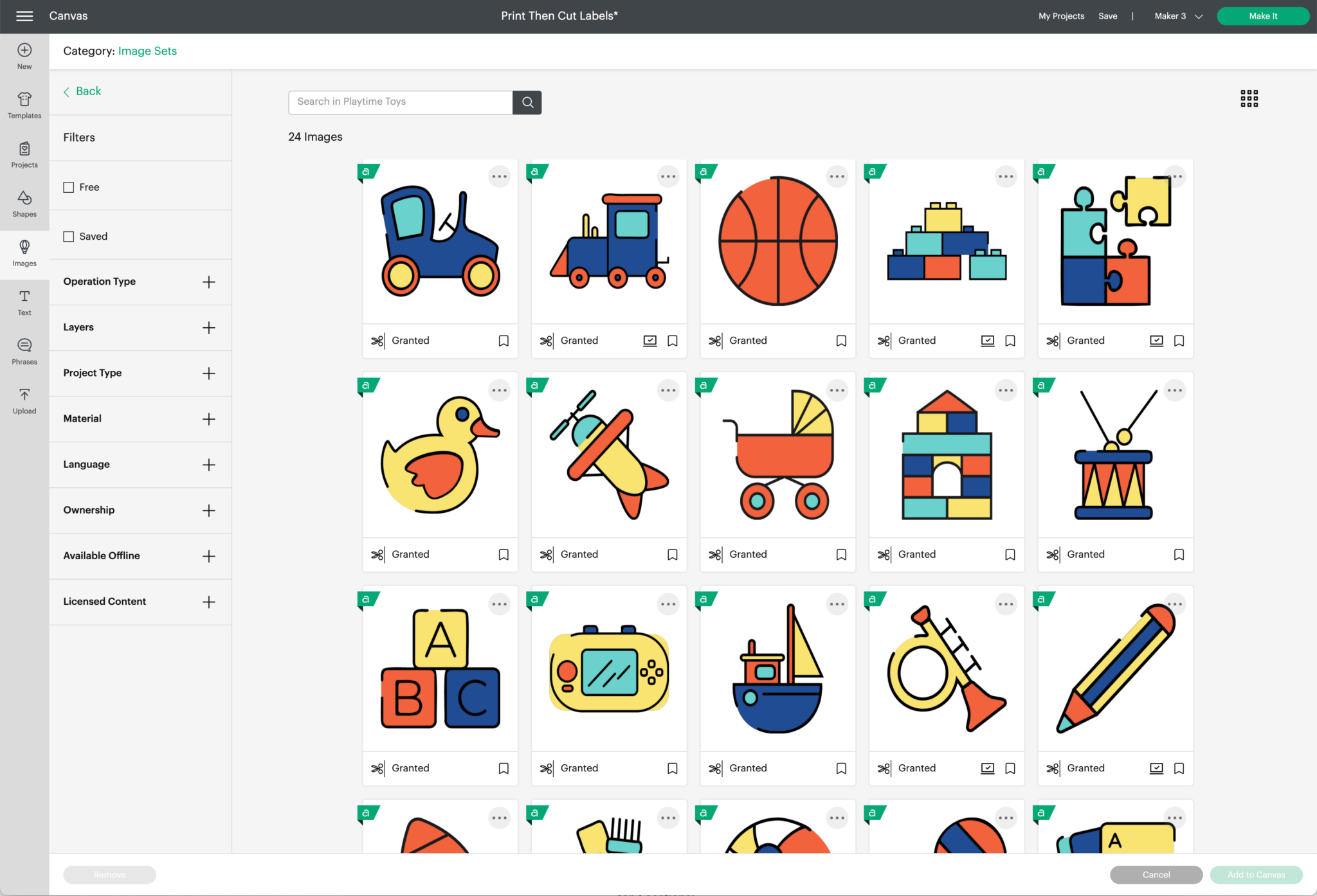Expand the Ownership filter section
Image resolution: width=1317 pixels, height=896 pixels.
tap(208, 510)
